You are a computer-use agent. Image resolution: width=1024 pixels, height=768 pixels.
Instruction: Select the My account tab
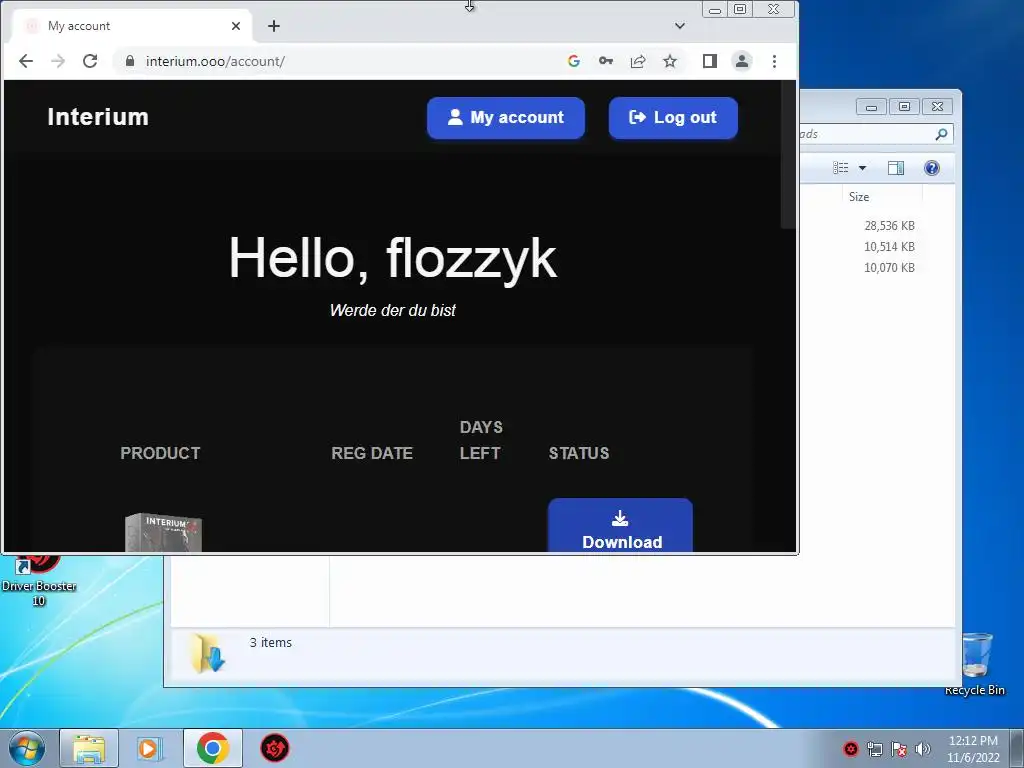click(133, 26)
